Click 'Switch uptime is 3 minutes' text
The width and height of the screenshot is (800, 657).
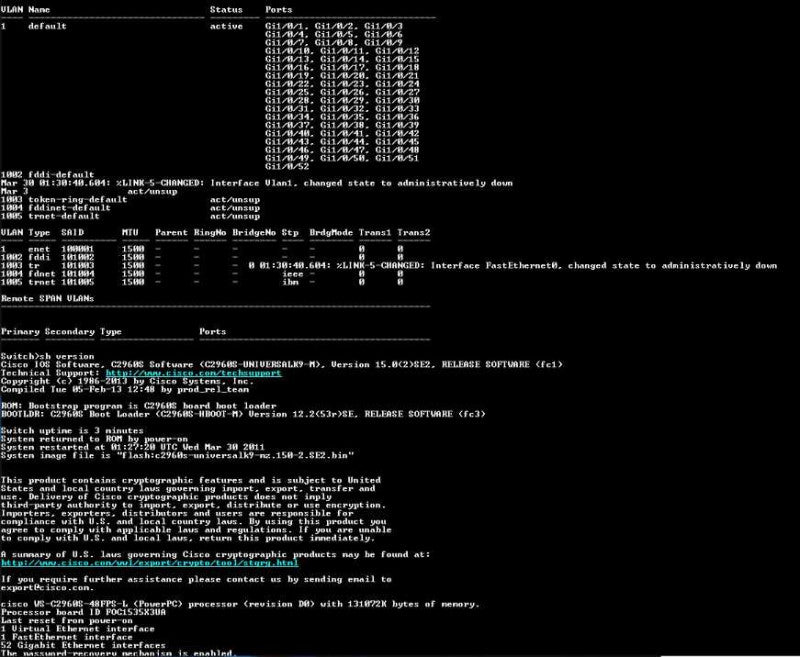(x=72, y=431)
